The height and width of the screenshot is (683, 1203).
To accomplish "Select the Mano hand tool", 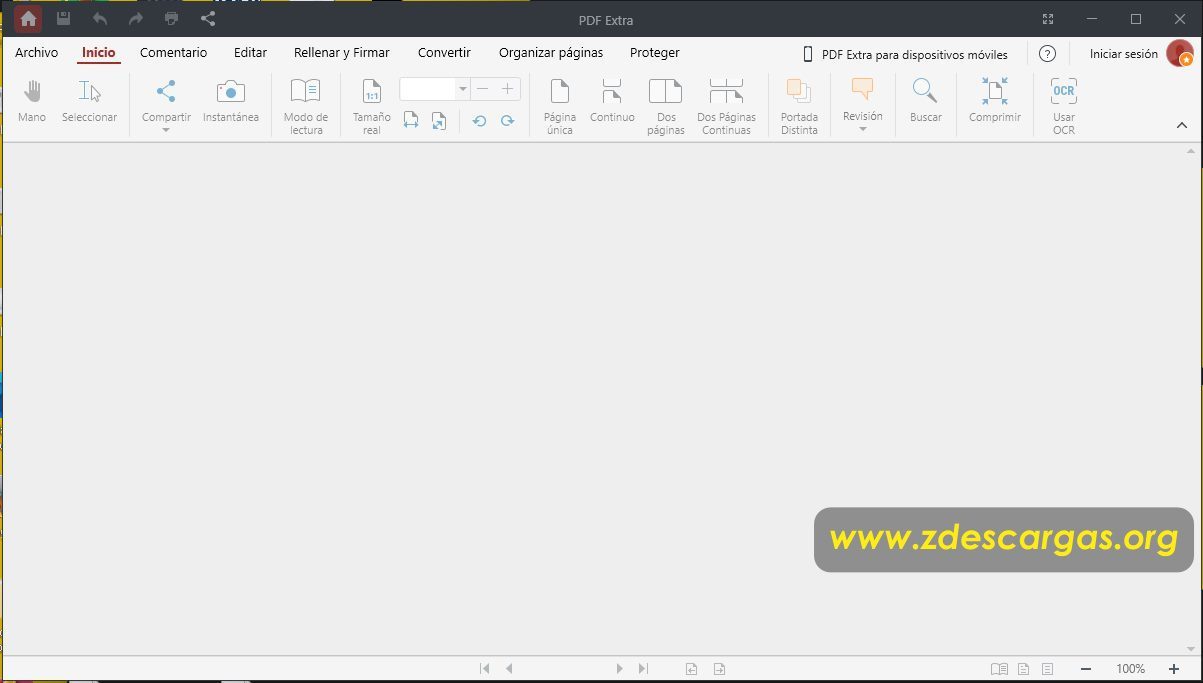I will click(x=32, y=102).
